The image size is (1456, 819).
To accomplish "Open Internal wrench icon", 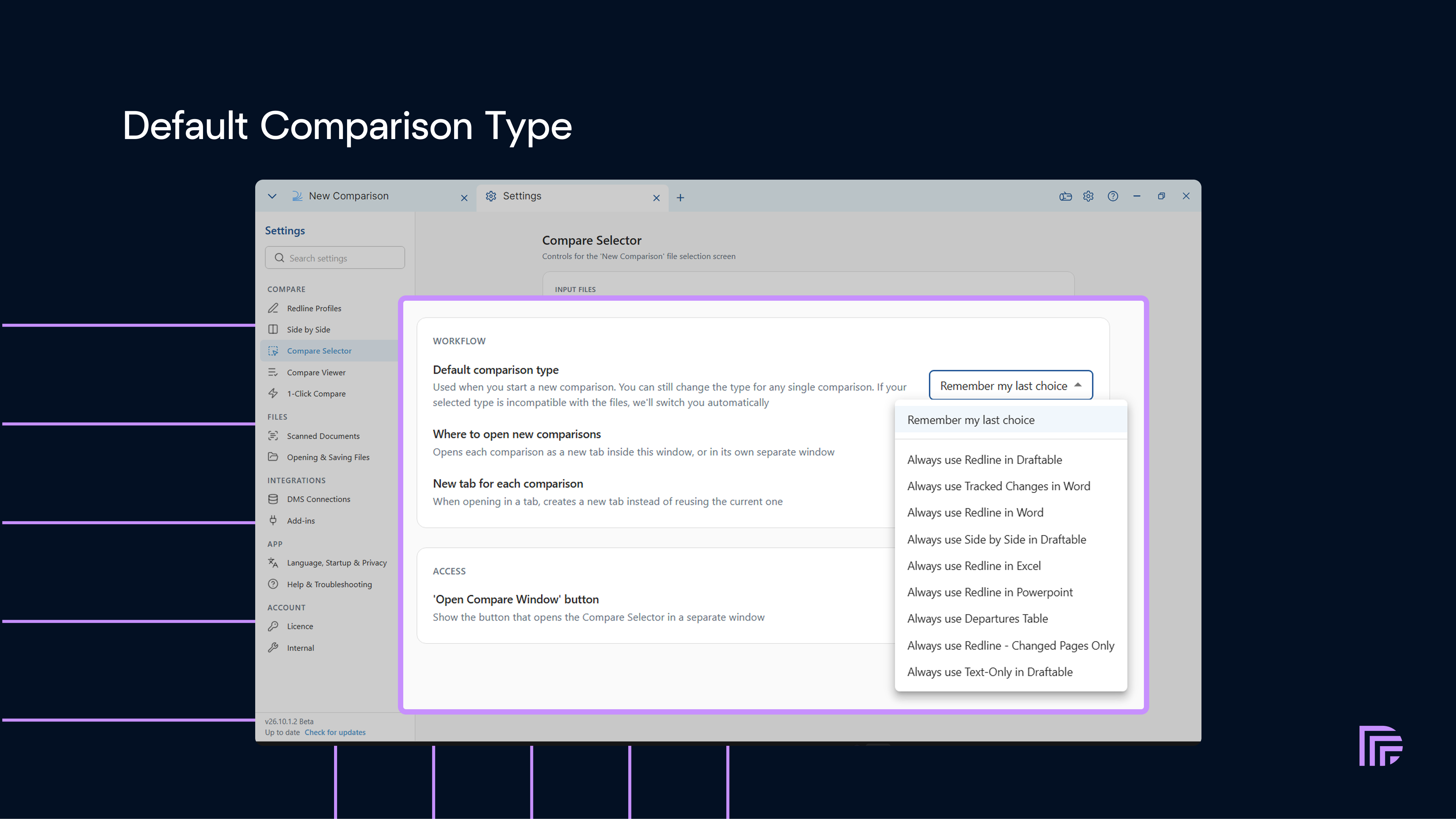I will point(273,647).
